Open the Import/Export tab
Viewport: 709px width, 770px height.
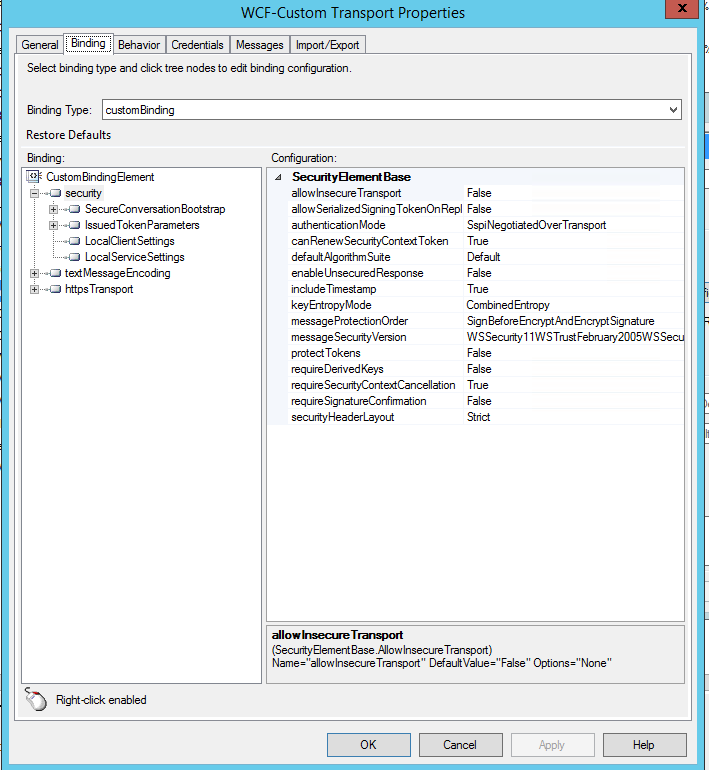pos(327,45)
